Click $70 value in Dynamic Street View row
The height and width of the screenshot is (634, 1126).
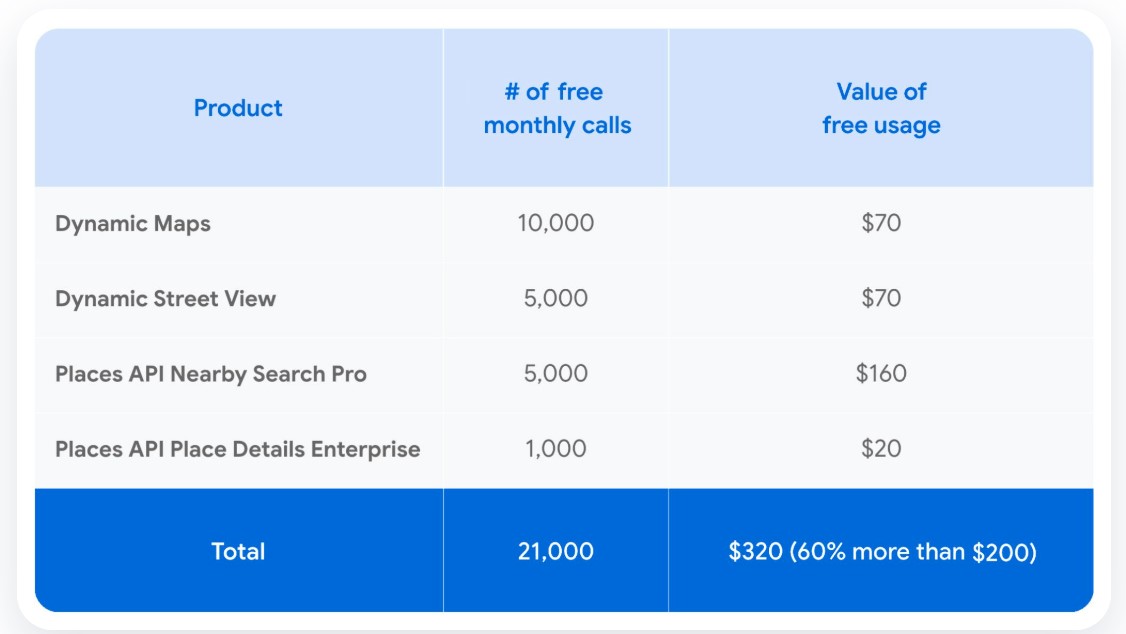click(881, 298)
